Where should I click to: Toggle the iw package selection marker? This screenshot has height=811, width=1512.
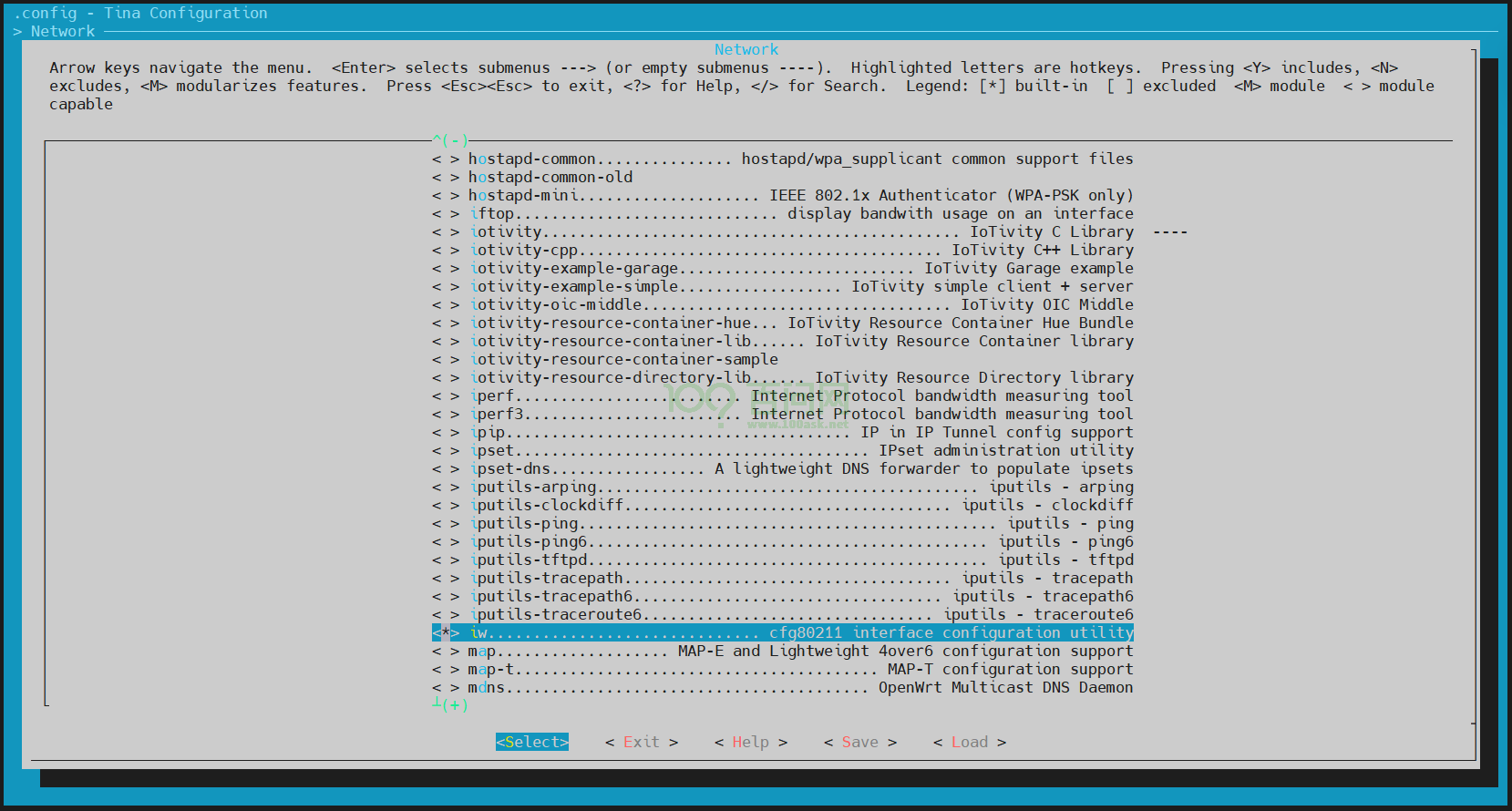(446, 632)
